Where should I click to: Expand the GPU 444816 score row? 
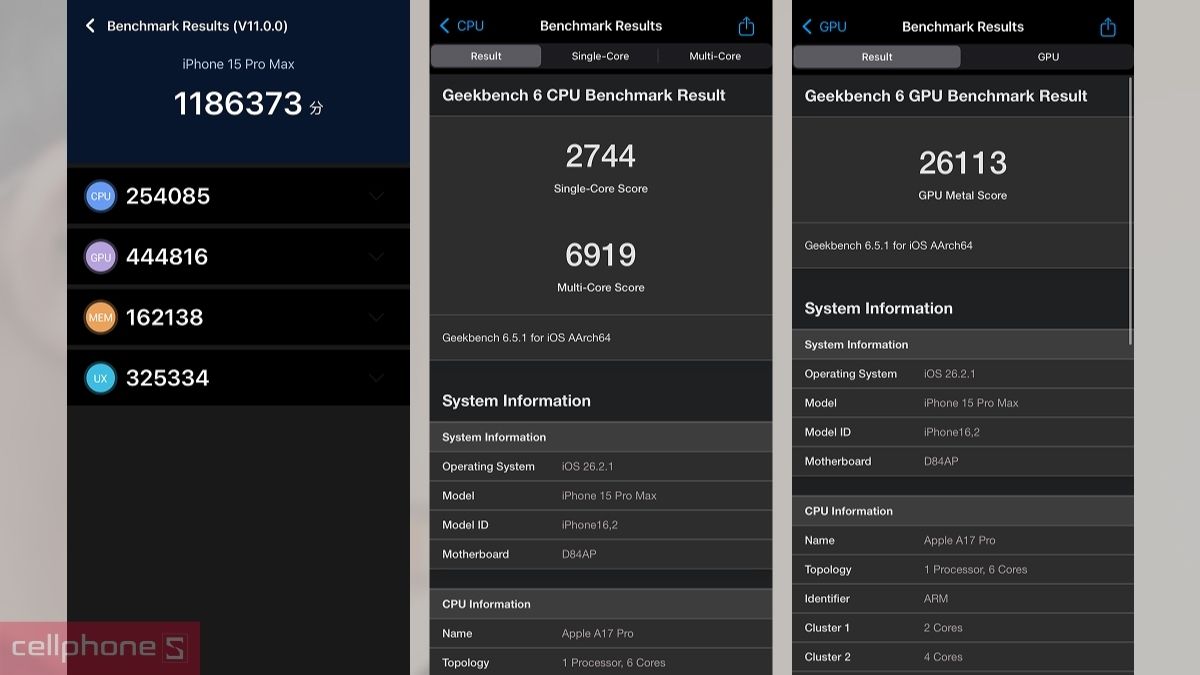(376, 257)
